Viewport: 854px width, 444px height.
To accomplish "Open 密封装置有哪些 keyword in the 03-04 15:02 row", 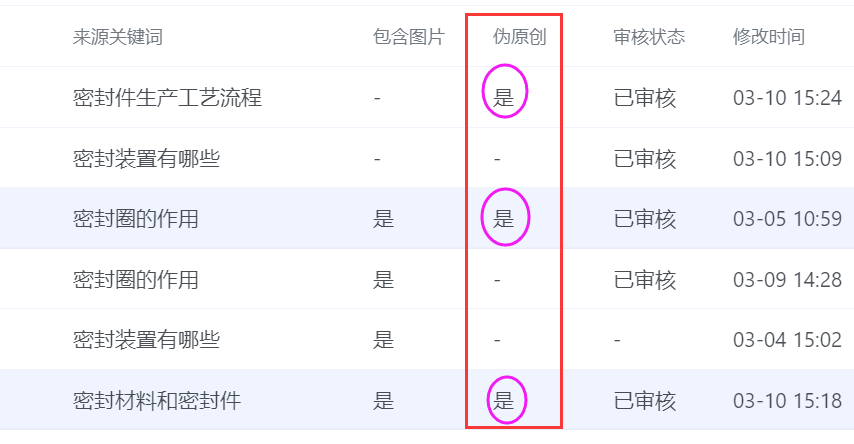I will pyautogui.click(x=146, y=341).
